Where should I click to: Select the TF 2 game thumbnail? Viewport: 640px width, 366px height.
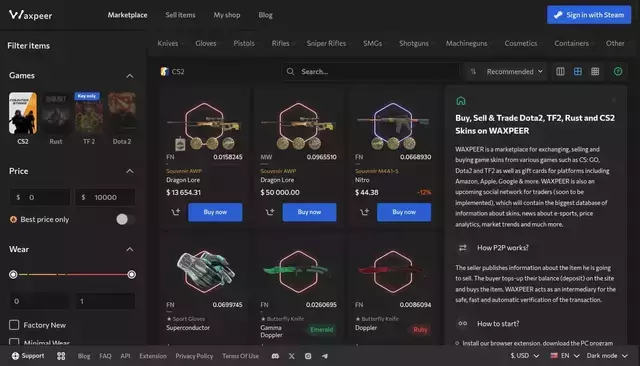click(89, 113)
